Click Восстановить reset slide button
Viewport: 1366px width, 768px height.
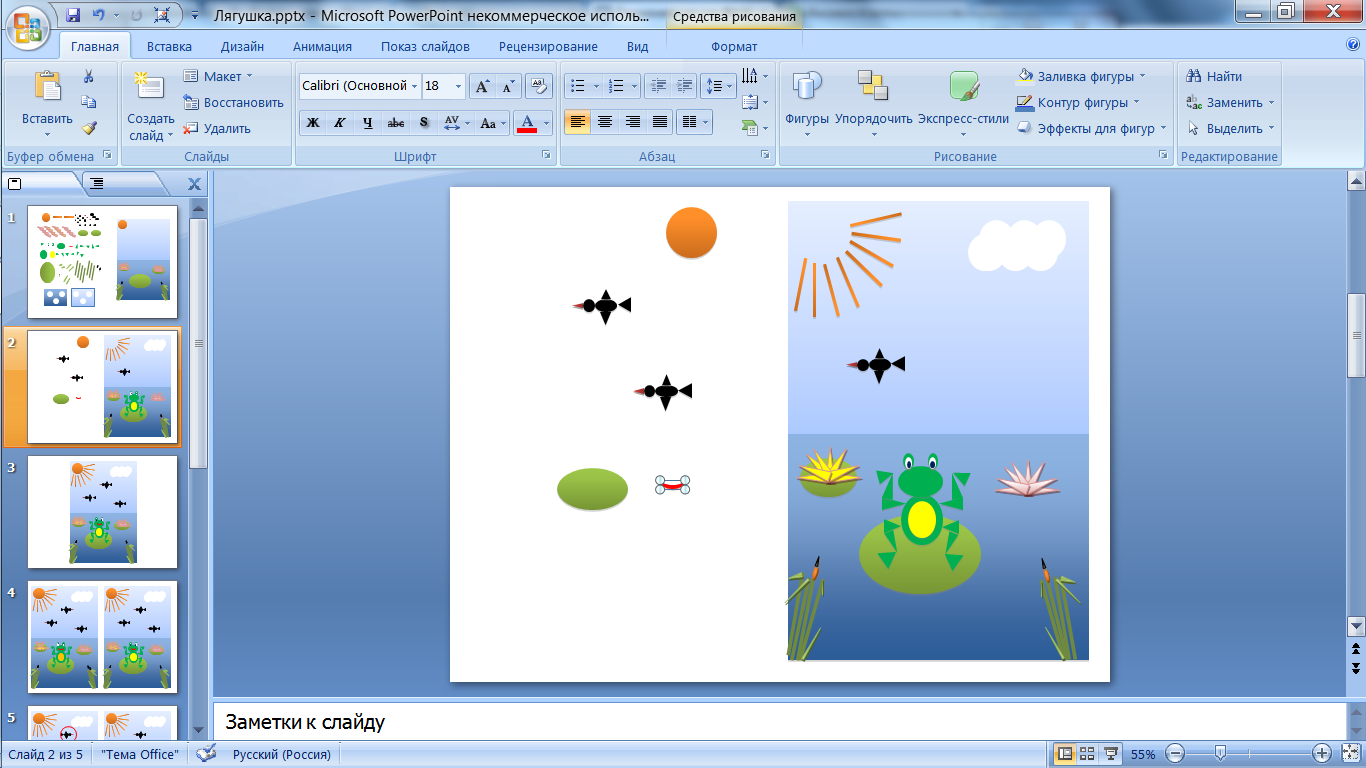point(234,102)
